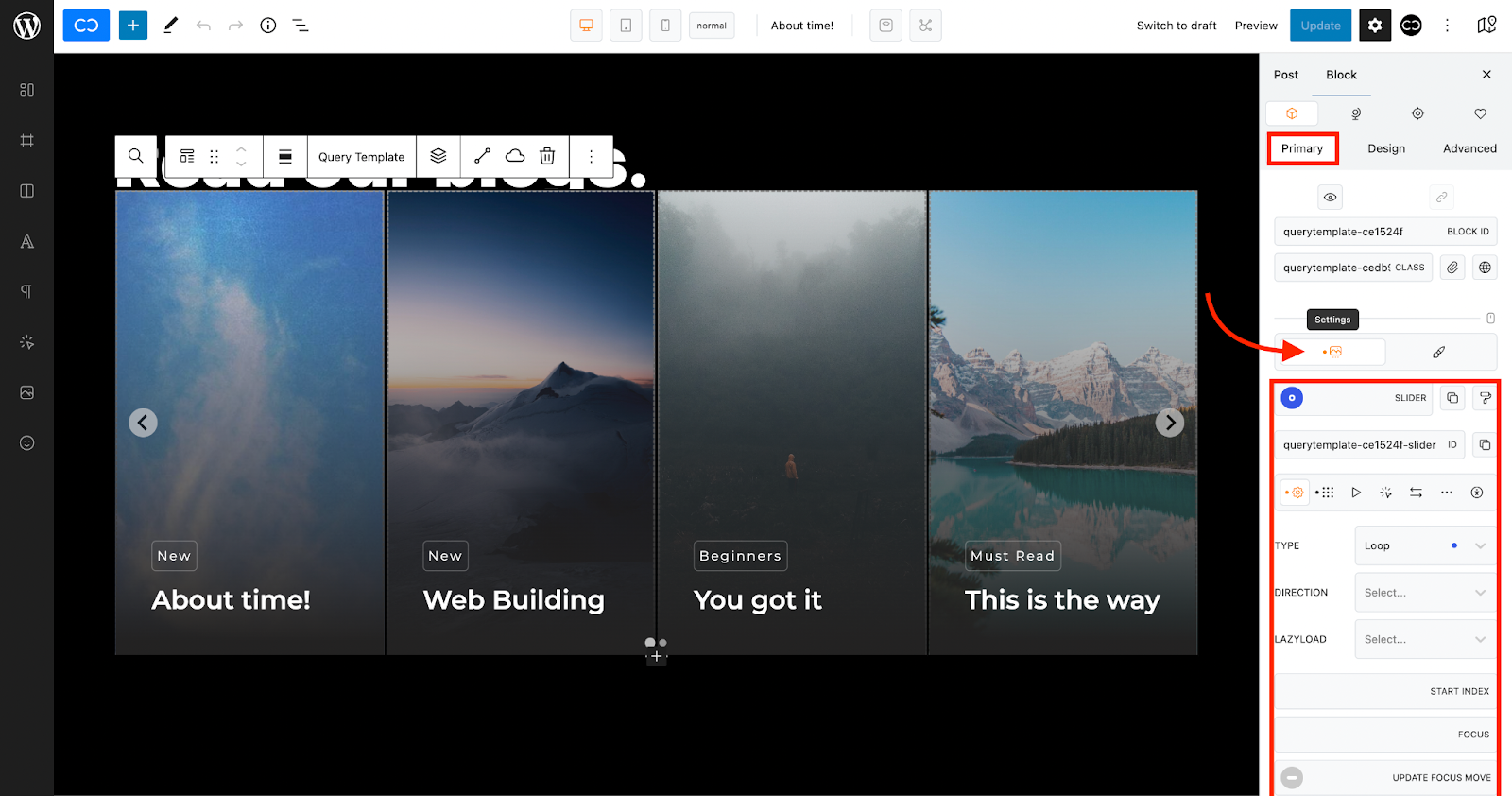Select the second slider pagination dot
The width and height of the screenshot is (1512, 796).
click(662, 643)
